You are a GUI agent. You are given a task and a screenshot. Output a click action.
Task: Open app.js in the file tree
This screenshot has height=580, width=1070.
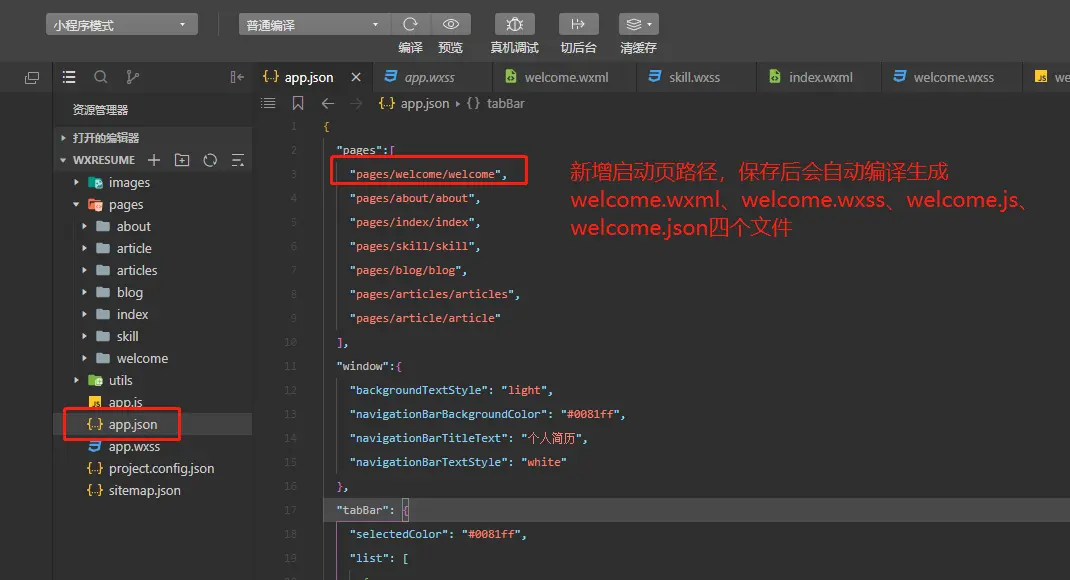coord(153,402)
